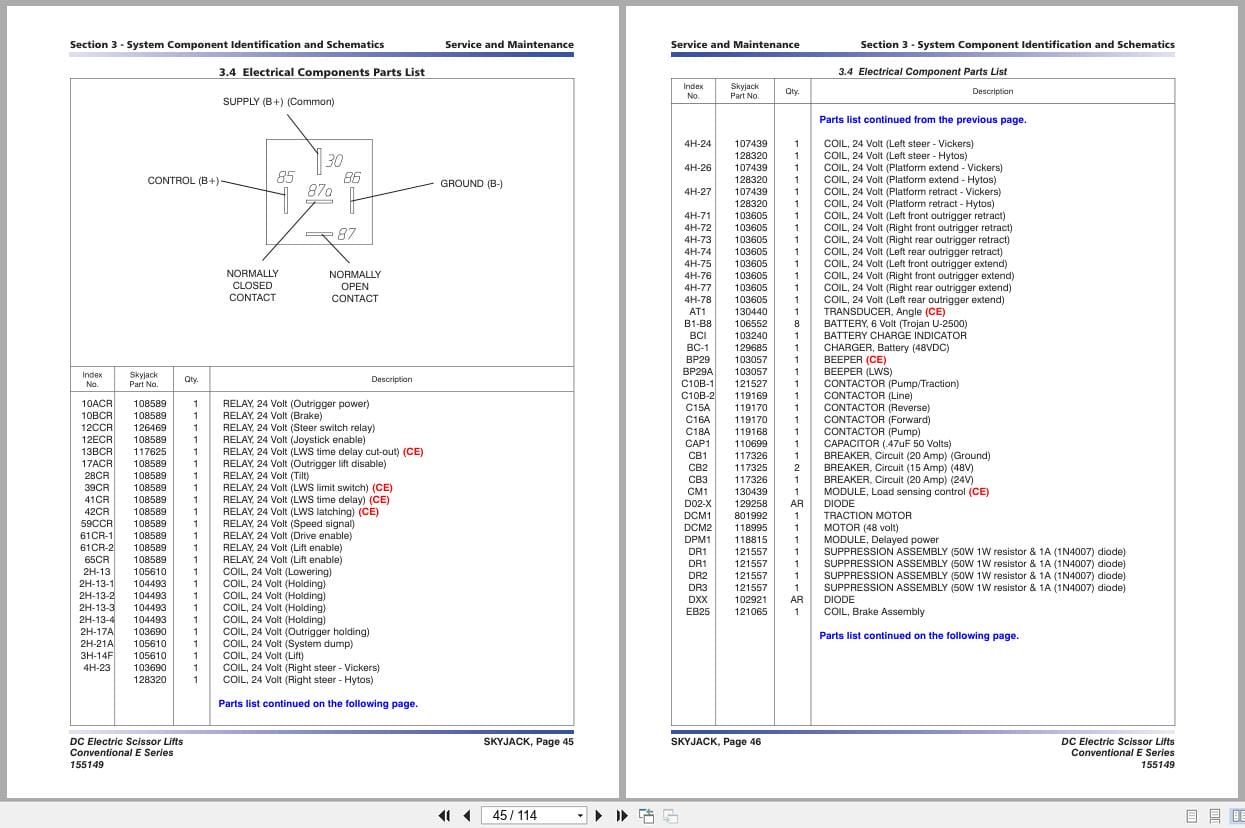Screen dimensions: 1245x828
Task: Click 'CONTACTOR (Reverse)' description
Action: pos(876,408)
